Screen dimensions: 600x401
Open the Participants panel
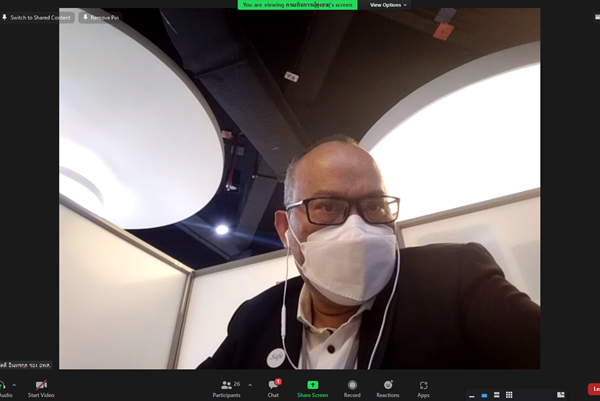pyautogui.click(x=227, y=389)
